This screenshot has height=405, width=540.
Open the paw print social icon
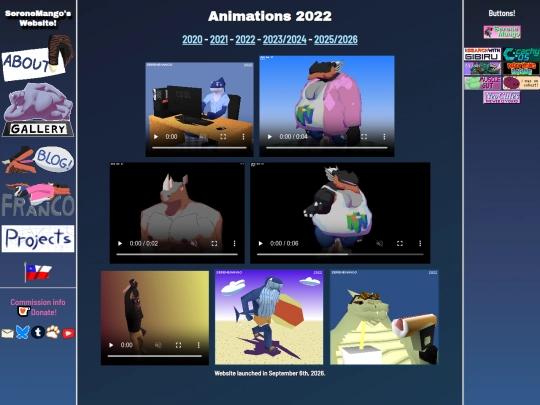tap(53, 333)
